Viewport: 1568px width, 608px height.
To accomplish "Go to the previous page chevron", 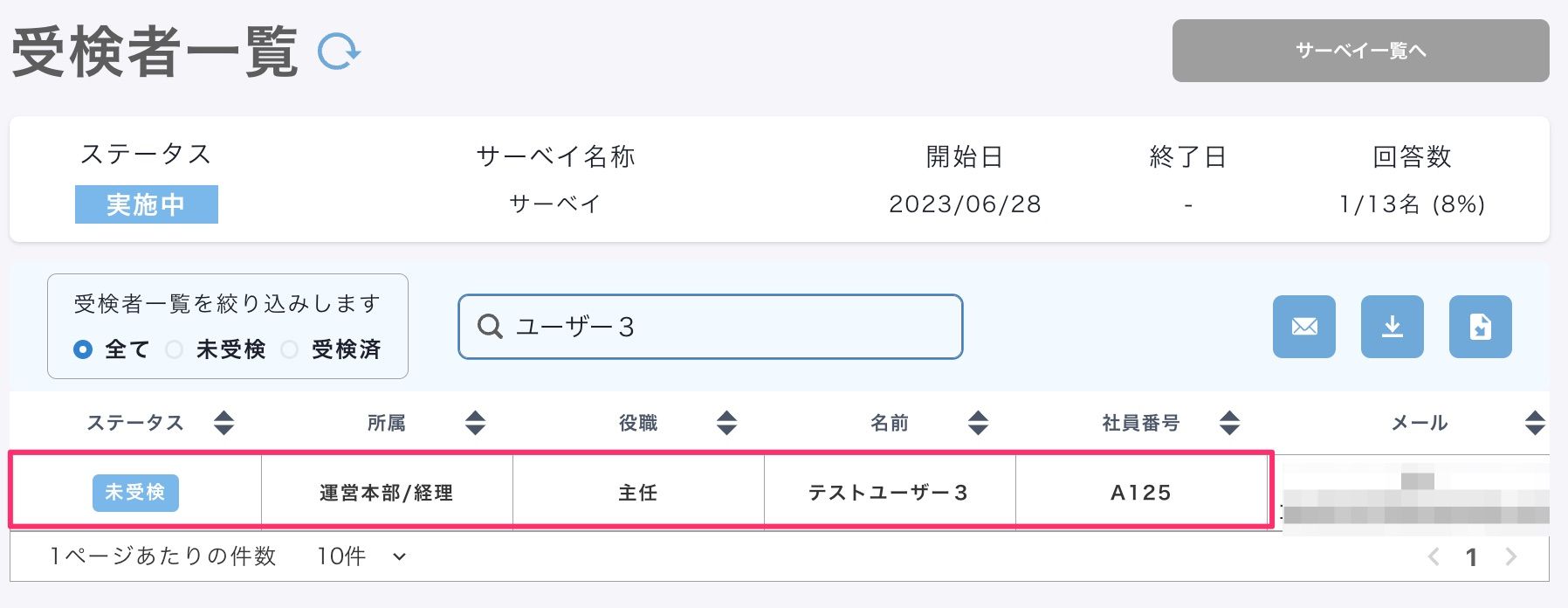I will coord(1434,556).
